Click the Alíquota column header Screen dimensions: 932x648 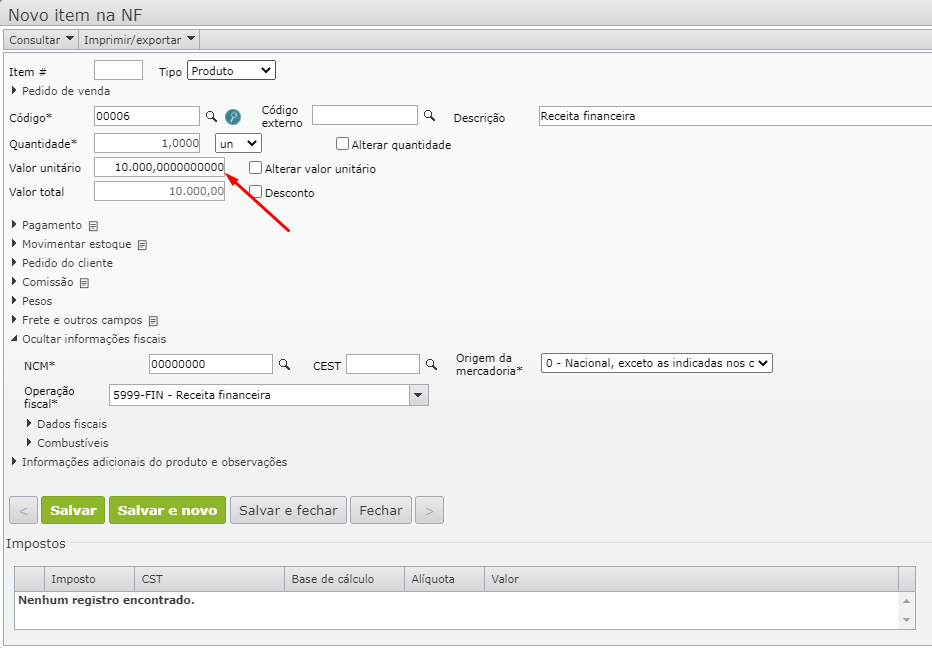coord(445,579)
